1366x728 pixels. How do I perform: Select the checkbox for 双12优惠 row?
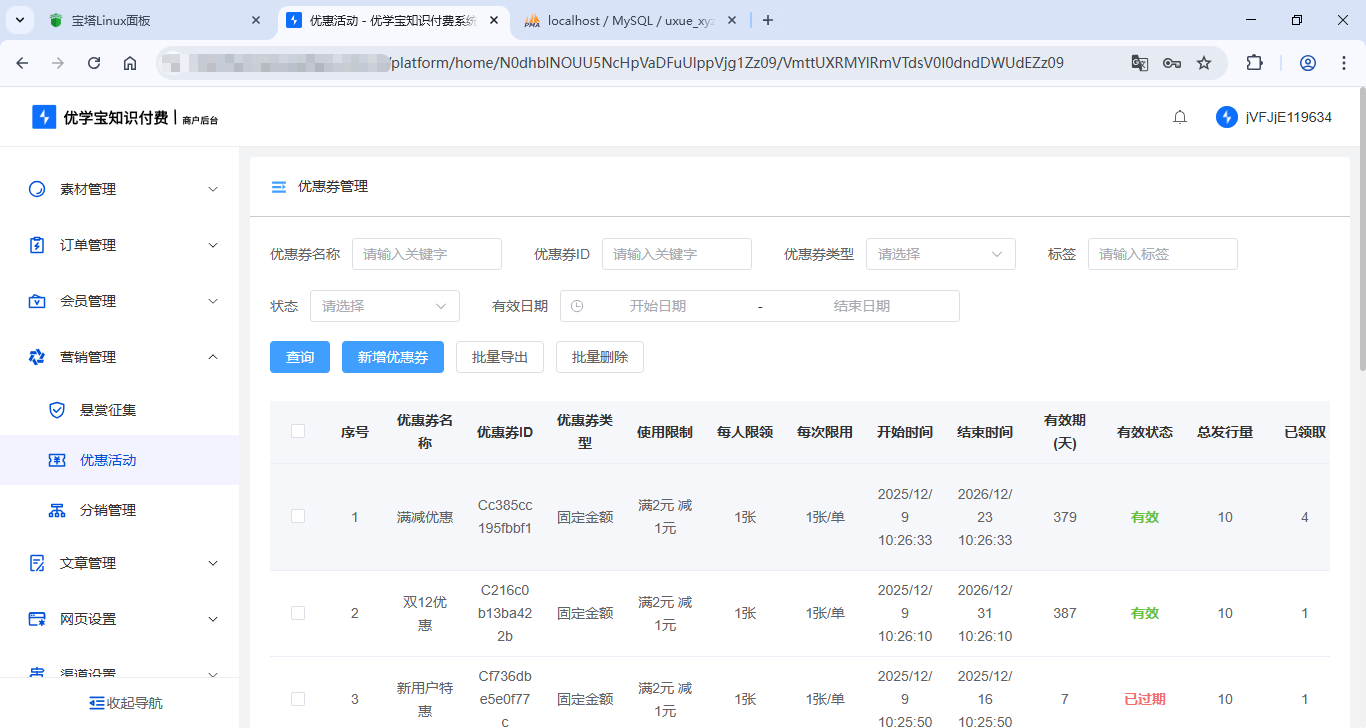298,613
